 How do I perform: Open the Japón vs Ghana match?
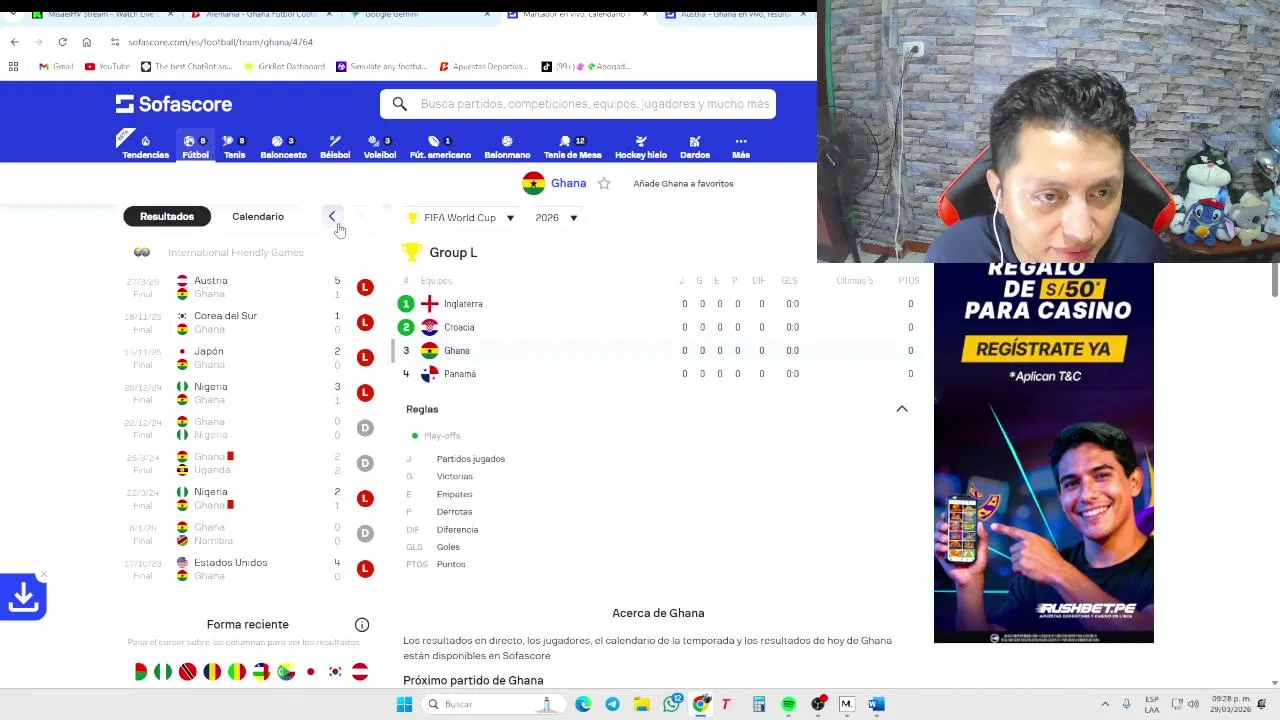pos(248,358)
